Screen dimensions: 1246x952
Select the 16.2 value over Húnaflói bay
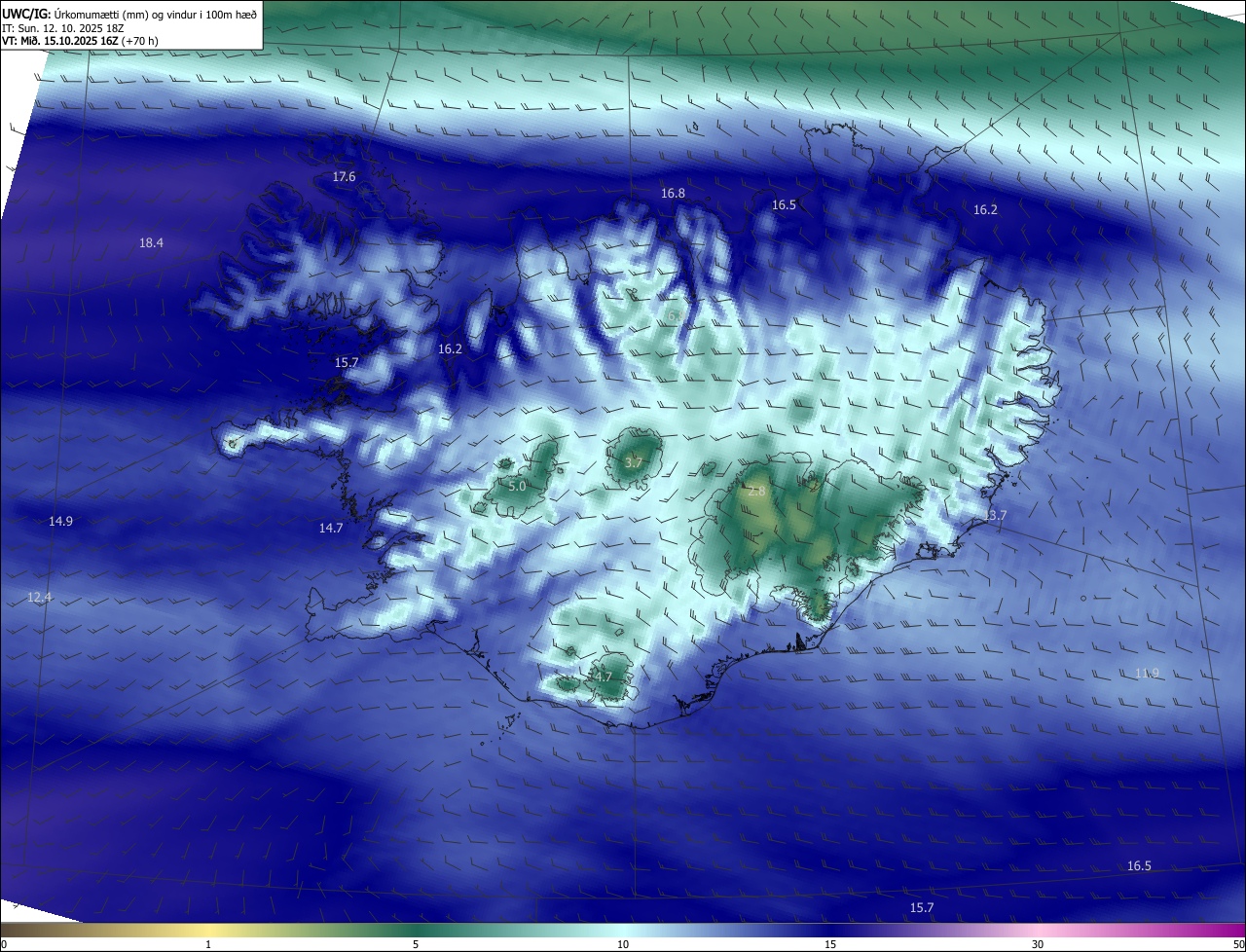pyautogui.click(x=450, y=348)
